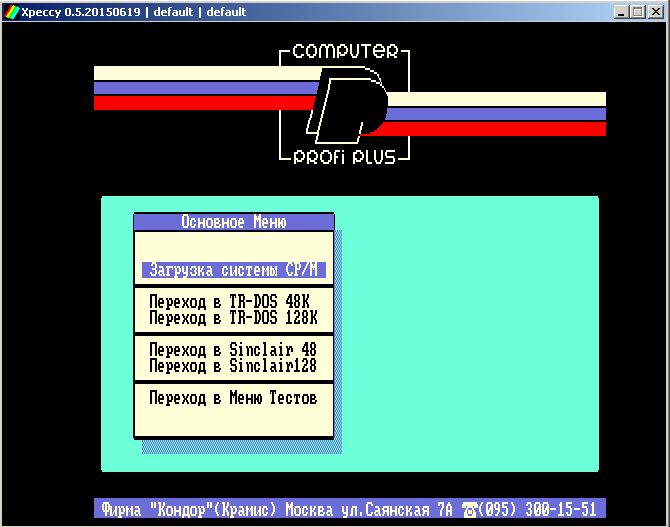Click the Xpeccy app icon in title bar
This screenshot has width=670, height=527.
(11, 11)
